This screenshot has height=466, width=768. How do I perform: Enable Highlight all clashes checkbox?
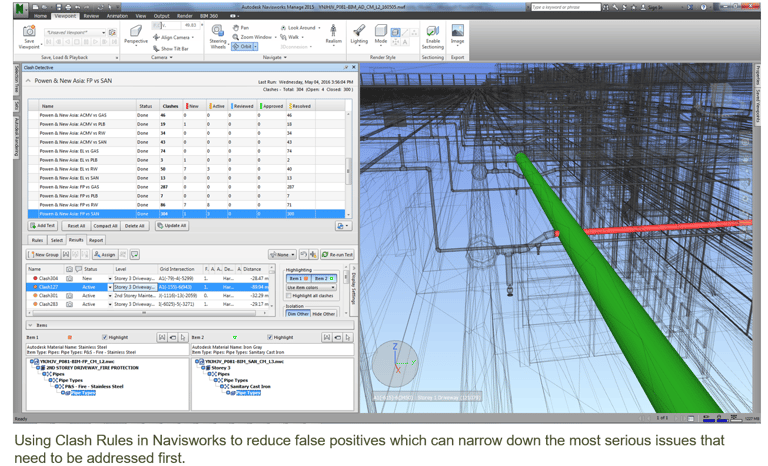(x=290, y=296)
